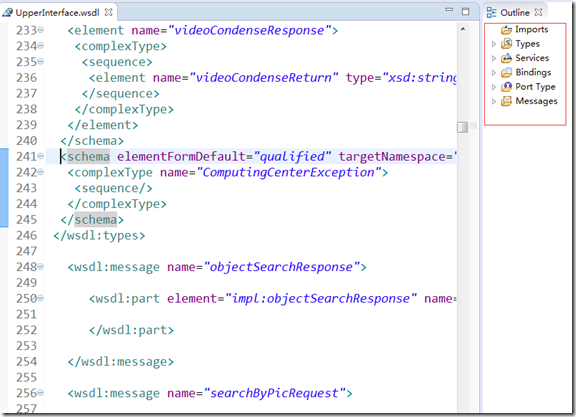Click the "</wsdl:message>" closing tag
Viewport: 576px width, 417px height.
[120, 362]
